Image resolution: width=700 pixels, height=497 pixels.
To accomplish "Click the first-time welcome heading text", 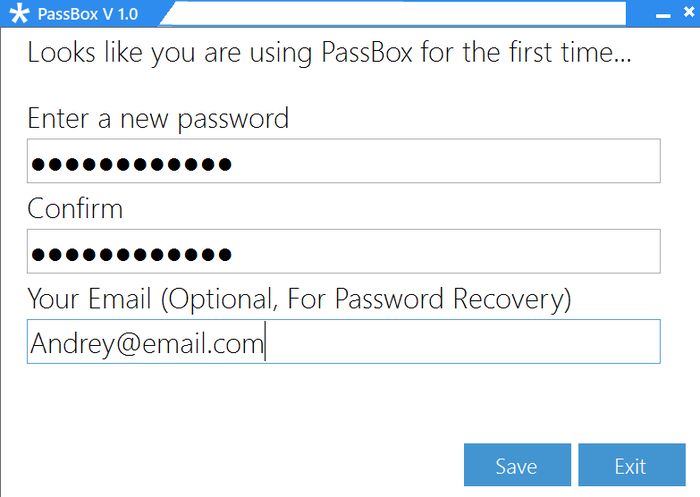I will point(329,53).
